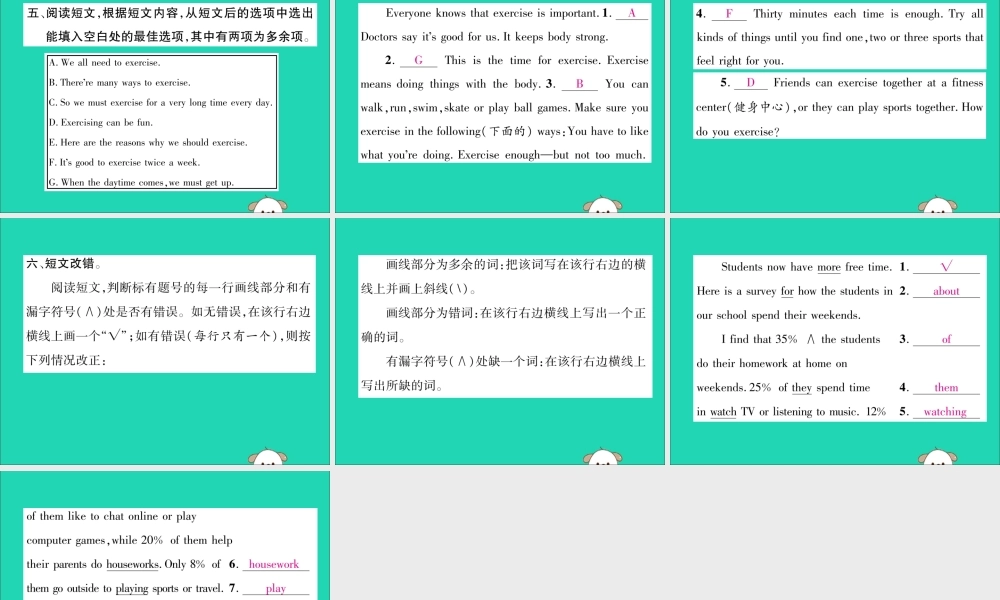Click the line "do their homework at home on"

click(772, 363)
